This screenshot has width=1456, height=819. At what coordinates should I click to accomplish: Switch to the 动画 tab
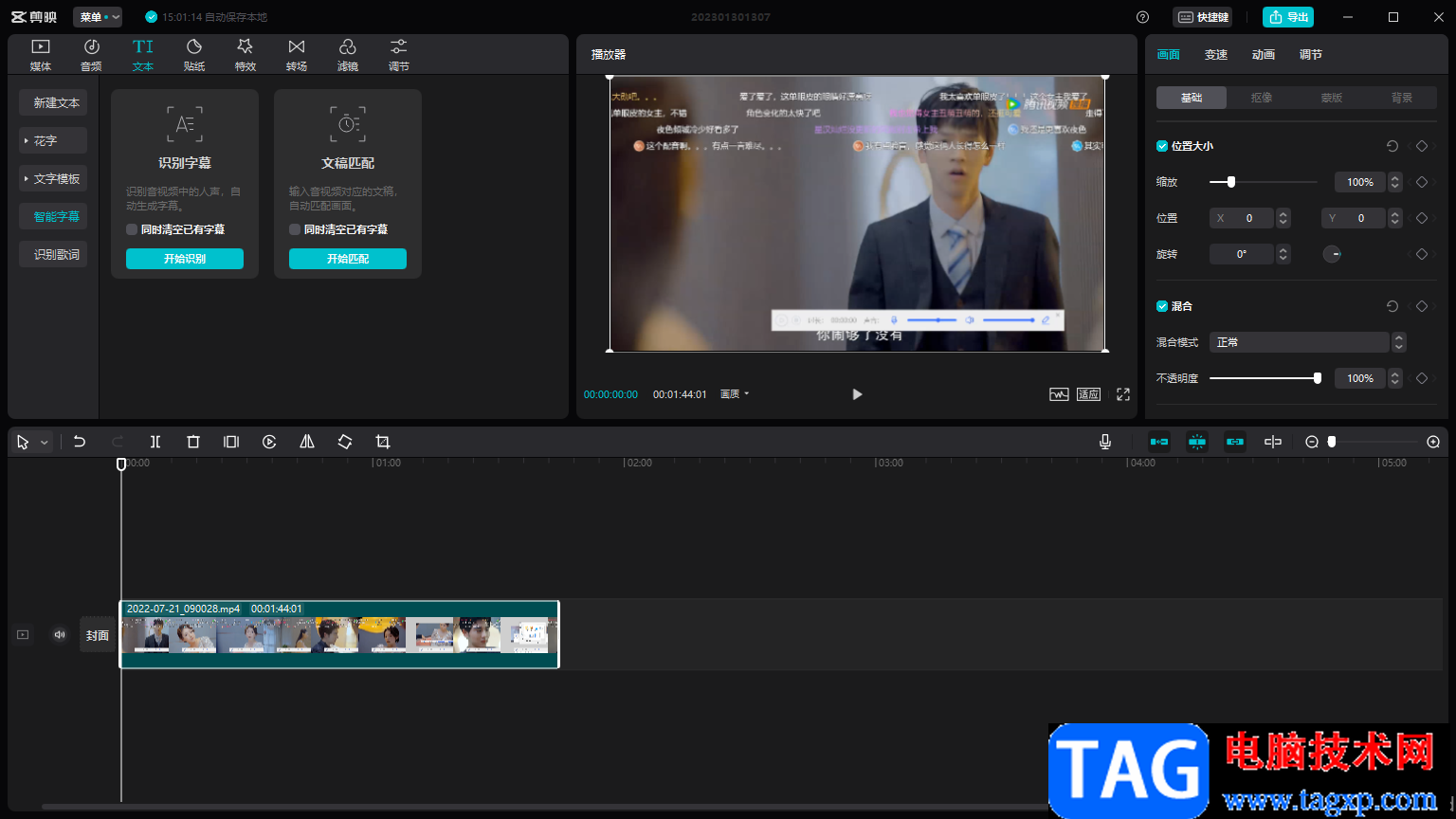click(1264, 55)
